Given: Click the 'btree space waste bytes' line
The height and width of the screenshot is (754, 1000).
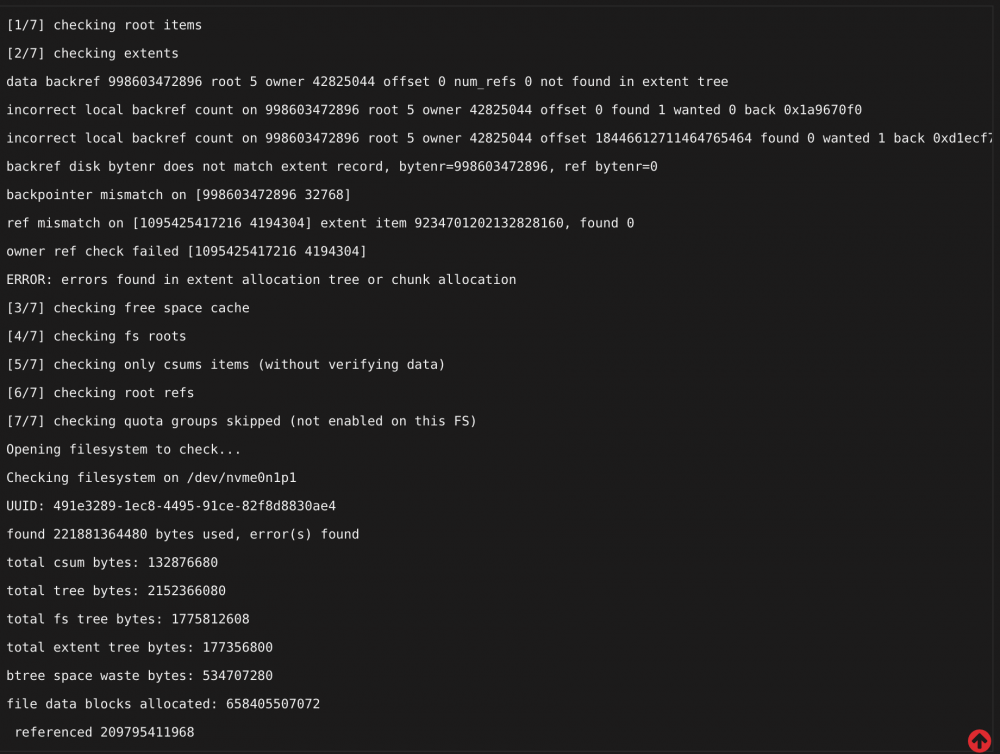Looking at the screenshot, I should pyautogui.click(x=140, y=676).
